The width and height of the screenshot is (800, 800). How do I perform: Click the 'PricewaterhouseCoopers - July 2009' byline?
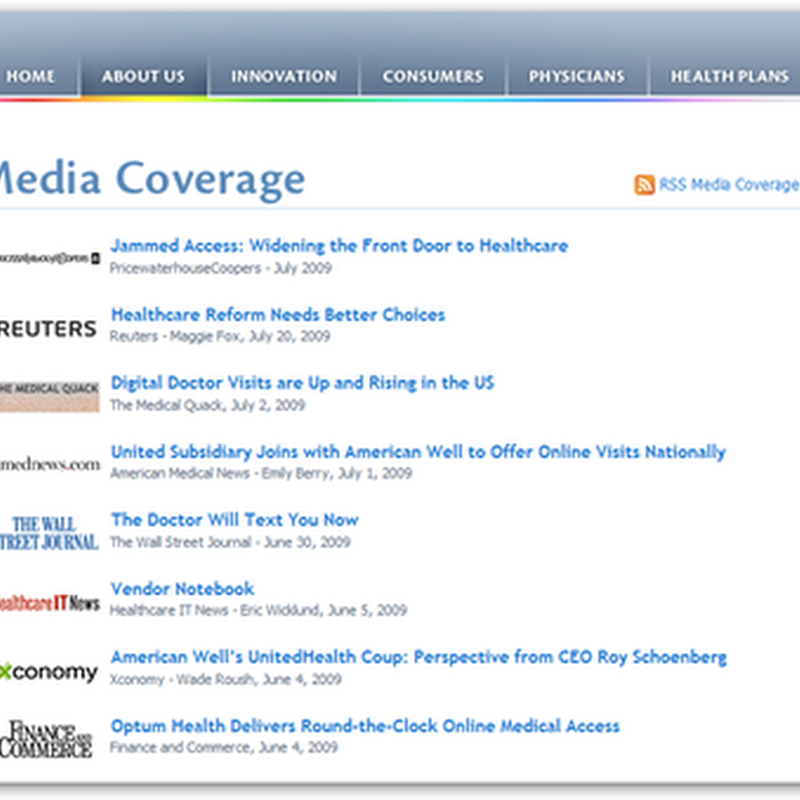click(221, 268)
